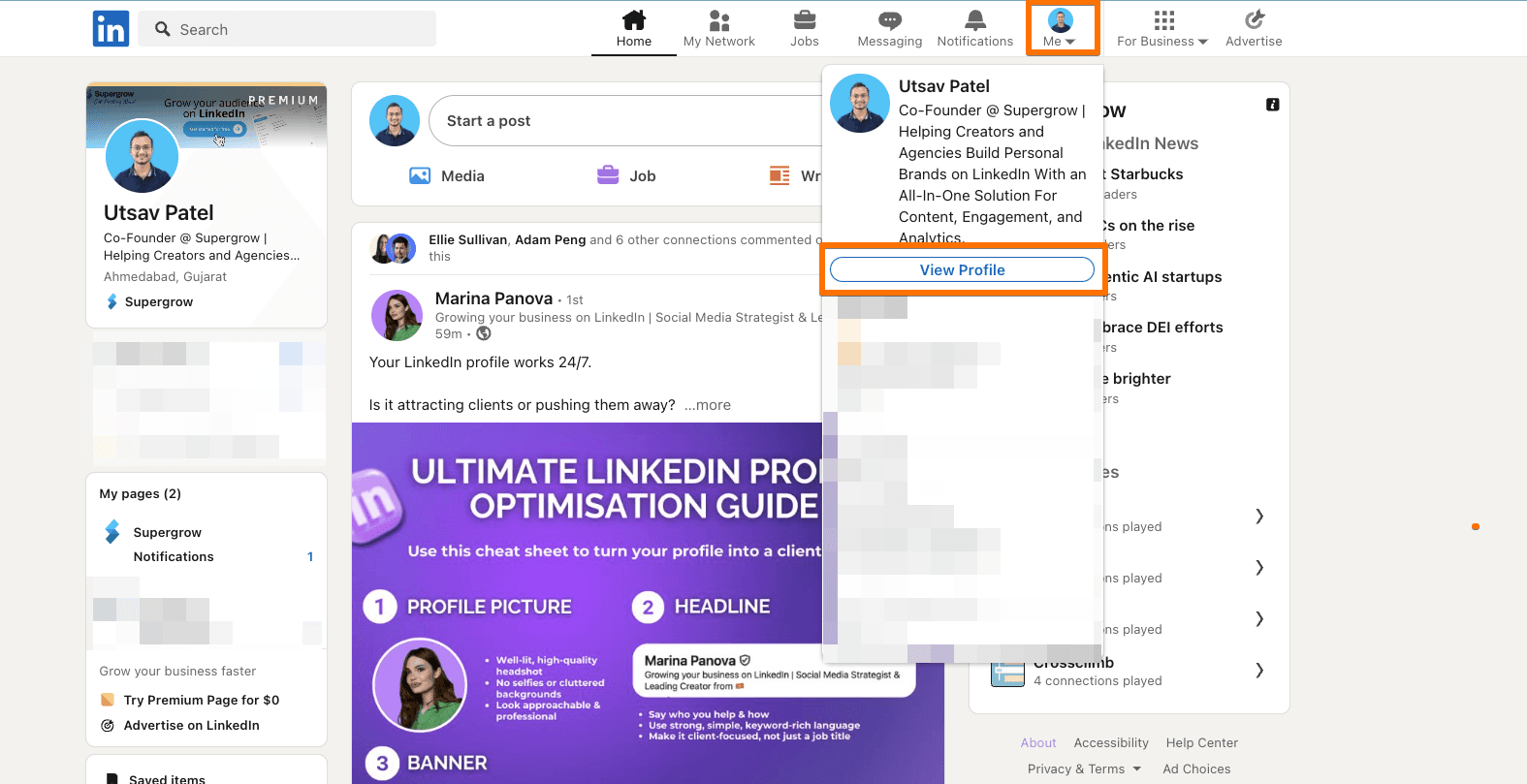Click the Help Center footer link
1527x784 pixels.
click(x=1202, y=743)
